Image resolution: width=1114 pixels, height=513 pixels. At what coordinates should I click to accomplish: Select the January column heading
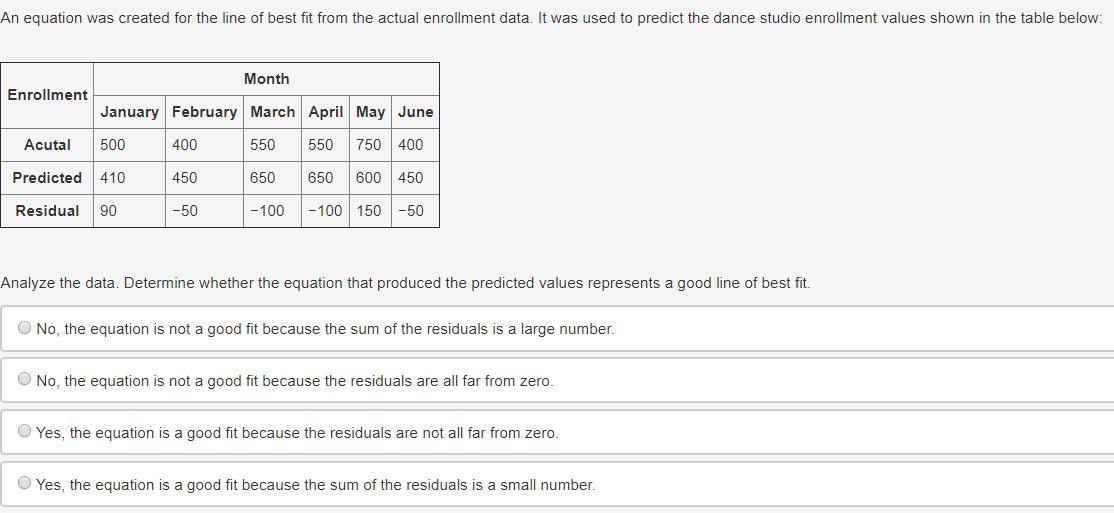click(129, 112)
